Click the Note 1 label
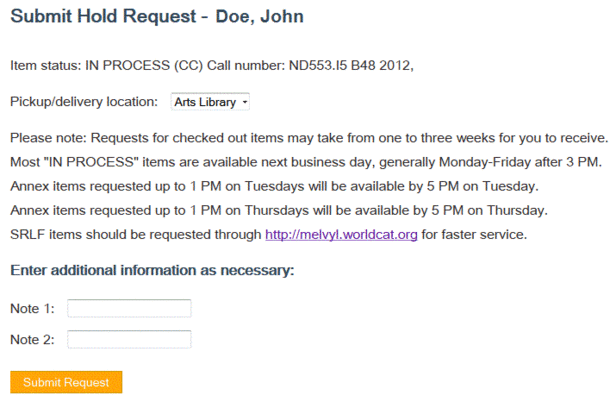Screen dimensions: 616x408 [x=32, y=308]
